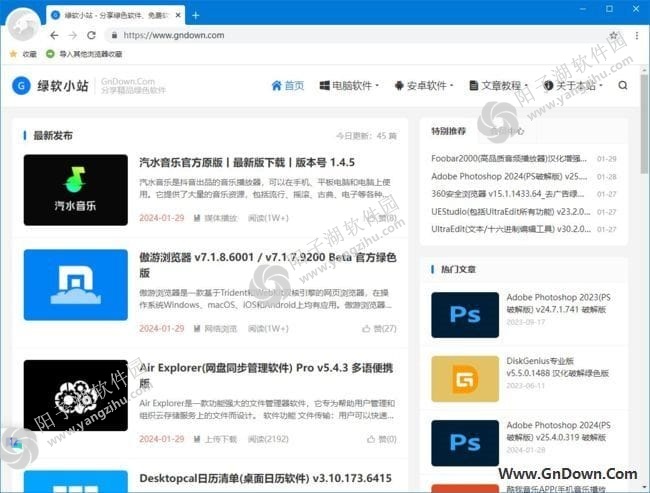Viewport: 650px width, 493px height.
Task: Click Photoshop 2024 Ps thumbnail
Action: coord(465,443)
